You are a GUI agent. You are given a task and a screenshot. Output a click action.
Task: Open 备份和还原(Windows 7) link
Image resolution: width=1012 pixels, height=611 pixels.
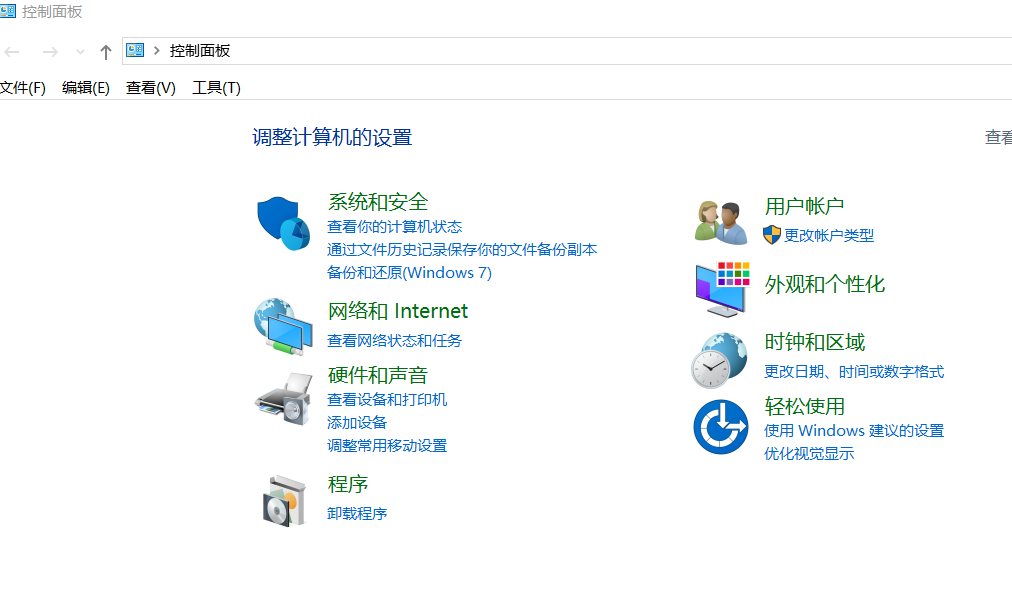409,273
